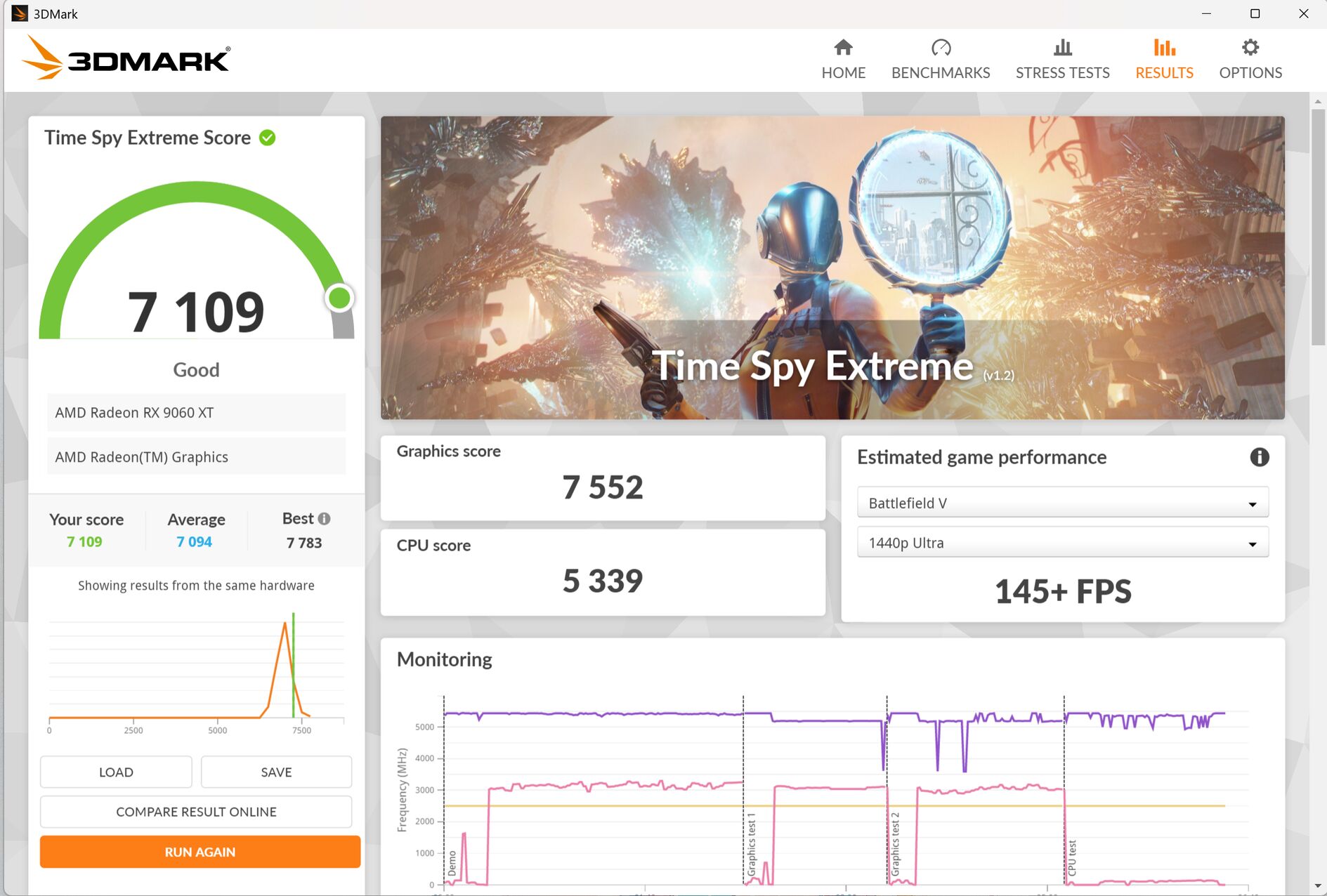
Task: Click the scrollbar down arrow
Action: [x=1317, y=887]
